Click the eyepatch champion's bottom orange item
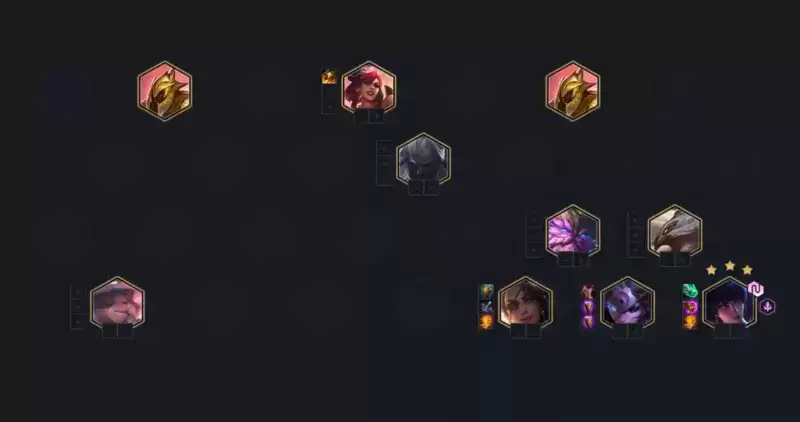The width and height of the screenshot is (800, 422). click(486, 321)
